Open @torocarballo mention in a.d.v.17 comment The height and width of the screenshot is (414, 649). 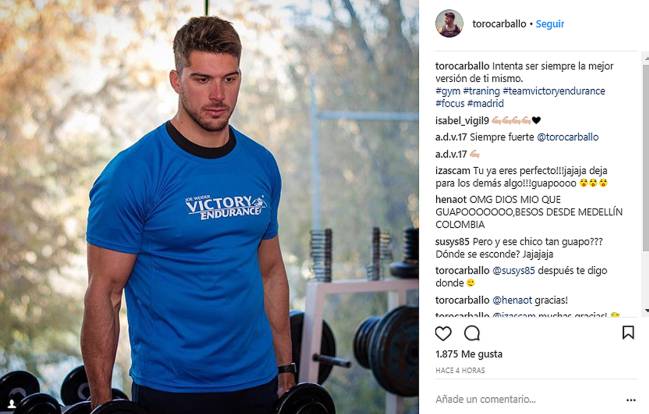(567, 137)
